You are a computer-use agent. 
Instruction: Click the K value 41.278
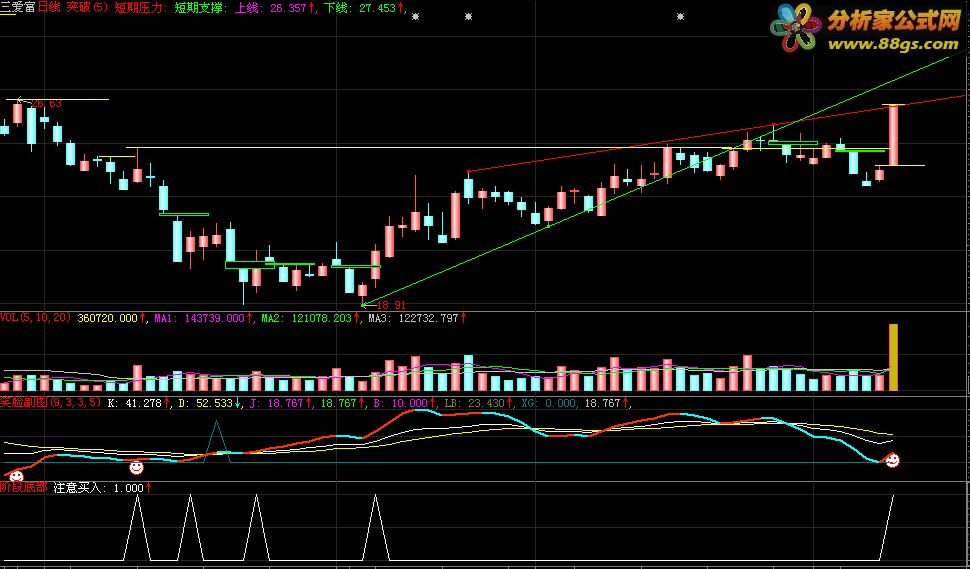coord(144,403)
